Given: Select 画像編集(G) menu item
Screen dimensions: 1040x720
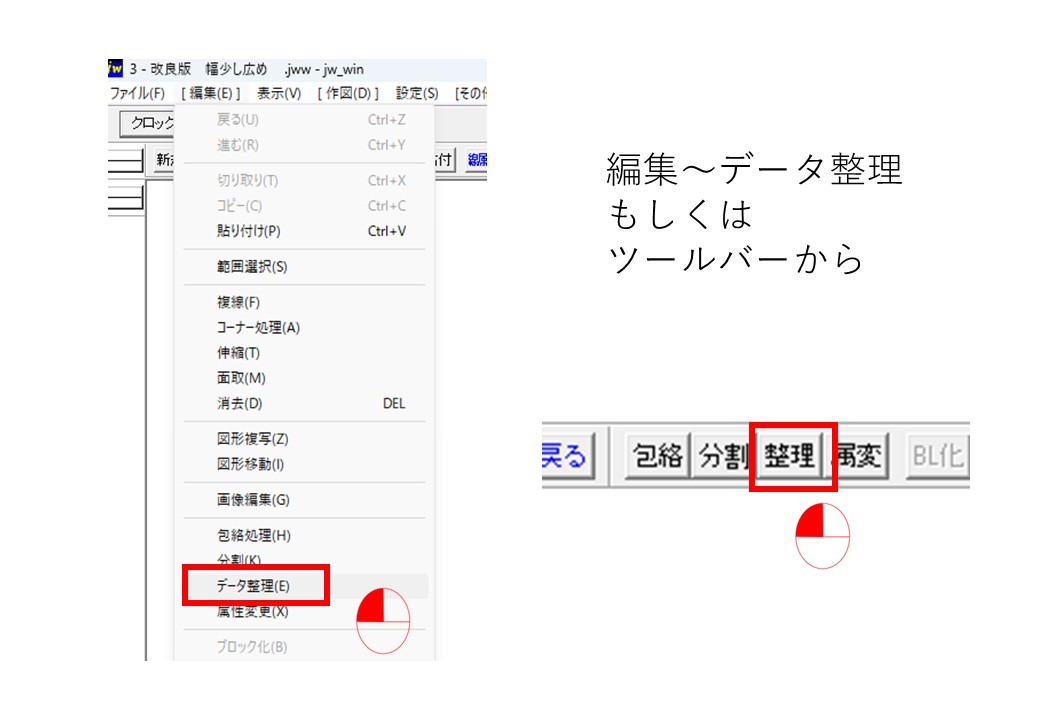Looking at the screenshot, I should pyautogui.click(x=253, y=500).
